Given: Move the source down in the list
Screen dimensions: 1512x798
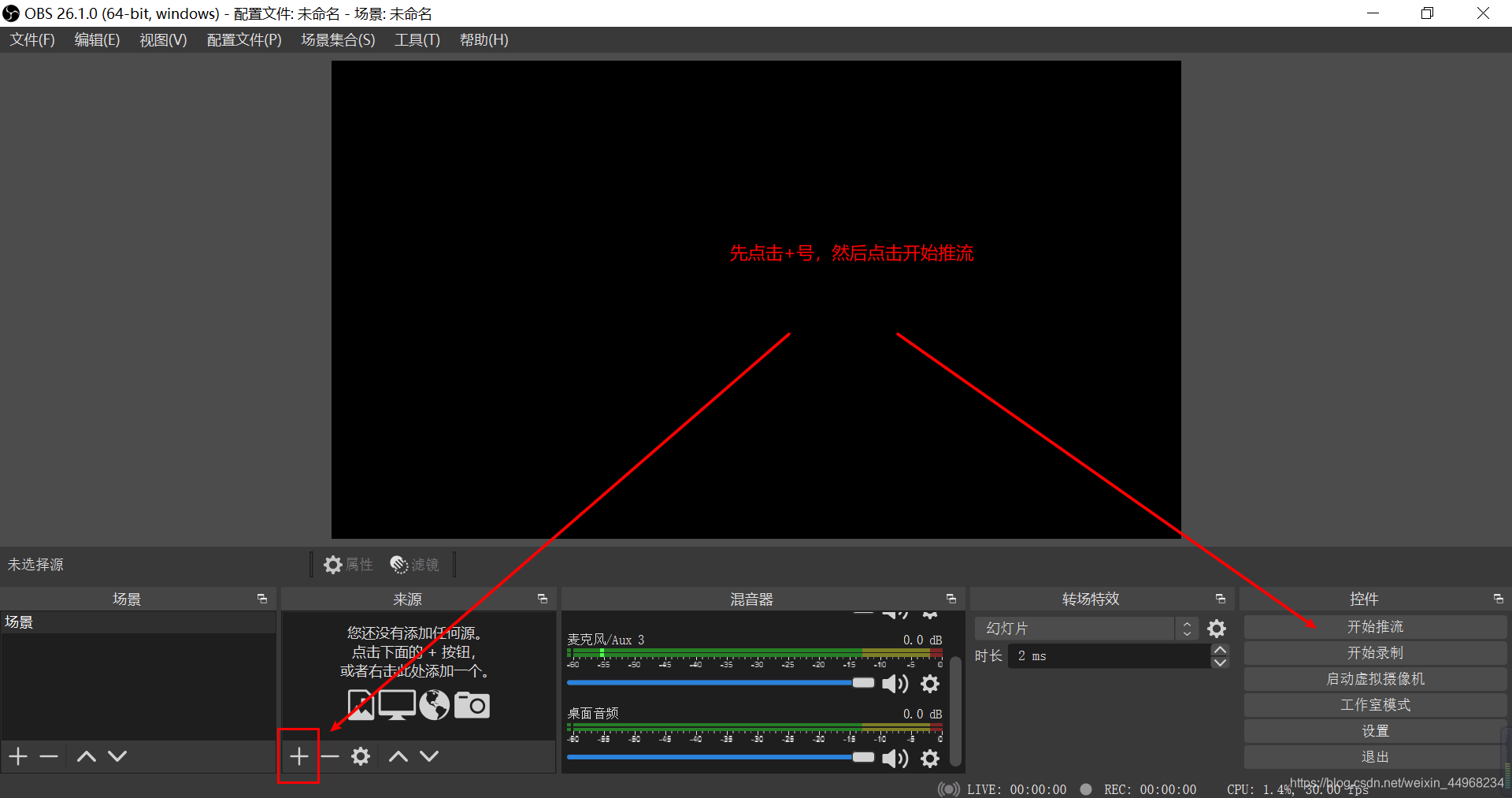Looking at the screenshot, I should tap(429, 756).
